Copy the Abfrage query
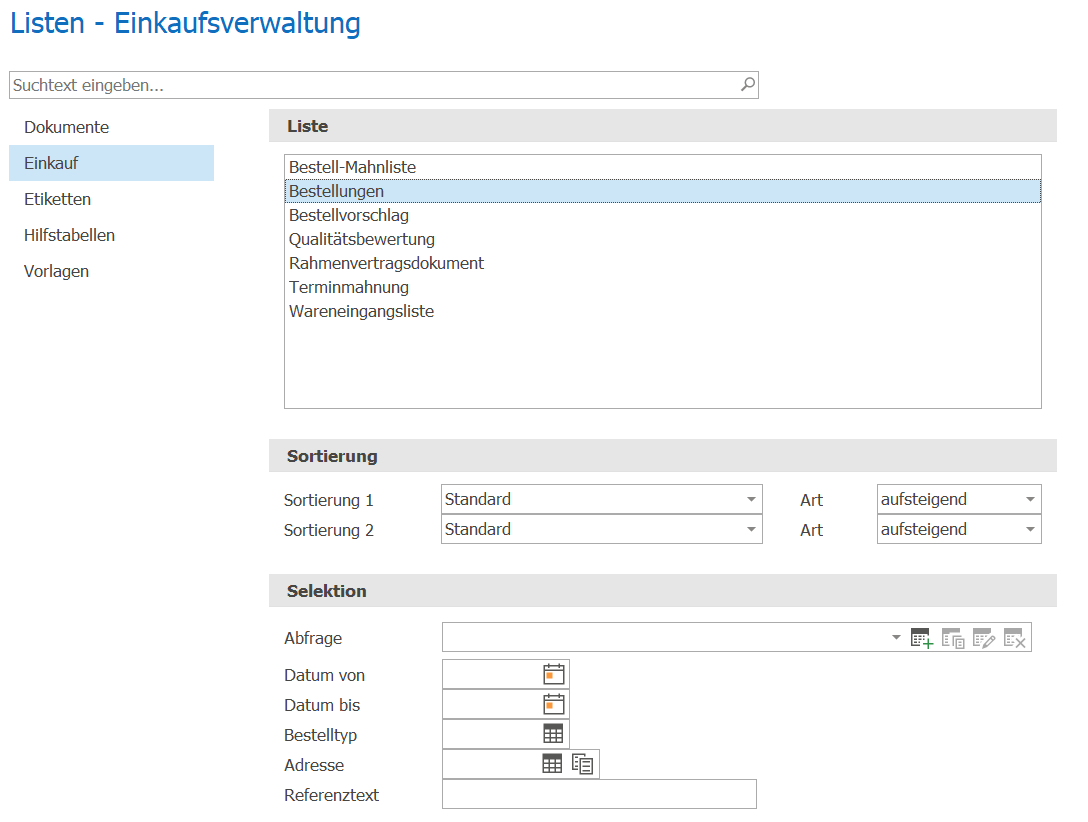This screenshot has height=822, width=1088. (x=953, y=637)
